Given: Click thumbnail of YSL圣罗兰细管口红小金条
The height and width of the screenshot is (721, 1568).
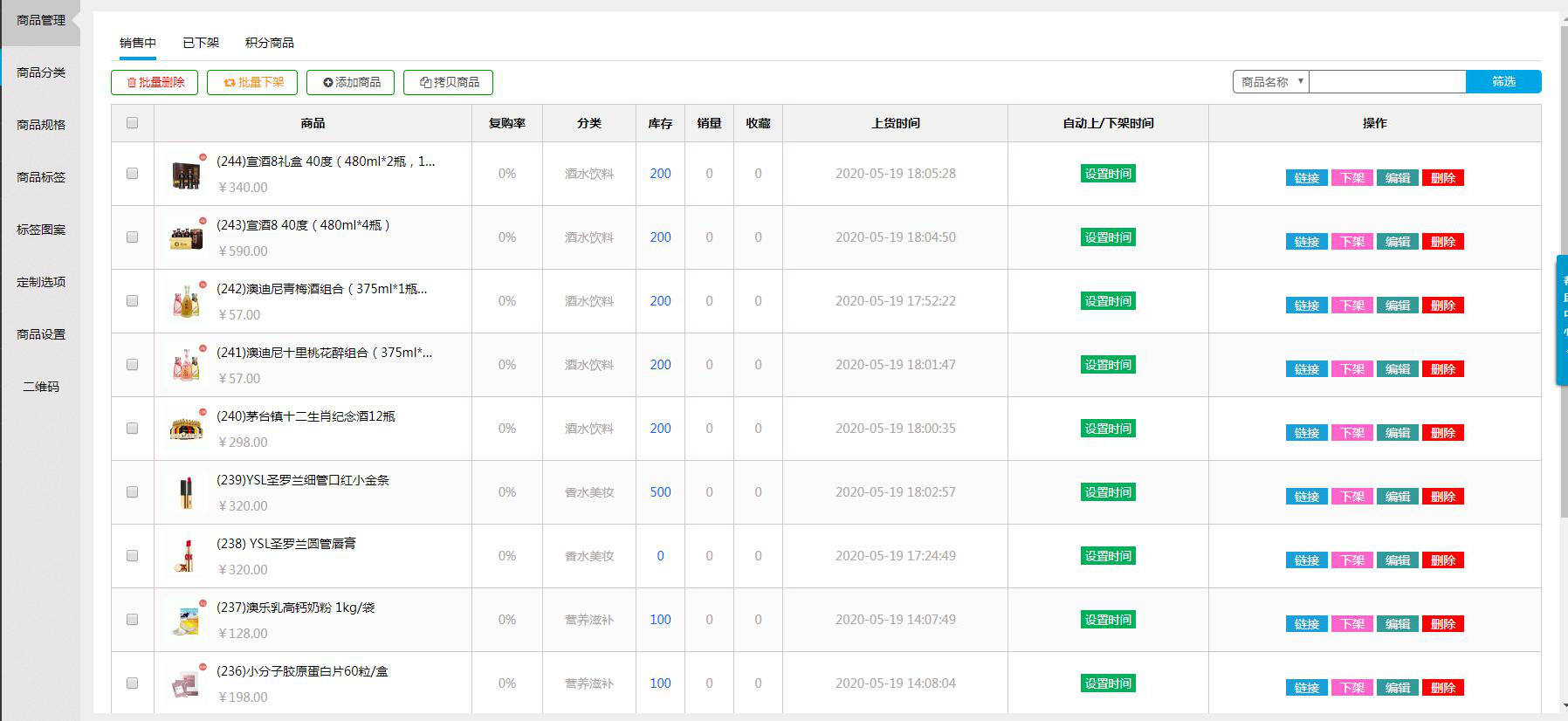Looking at the screenshot, I should pyautogui.click(x=186, y=492).
